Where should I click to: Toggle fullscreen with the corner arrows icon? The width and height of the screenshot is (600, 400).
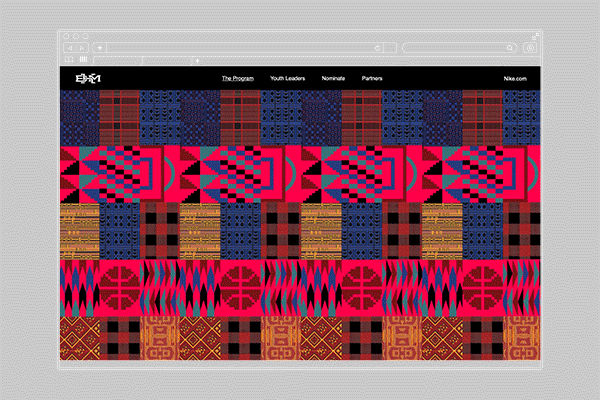click(536, 36)
